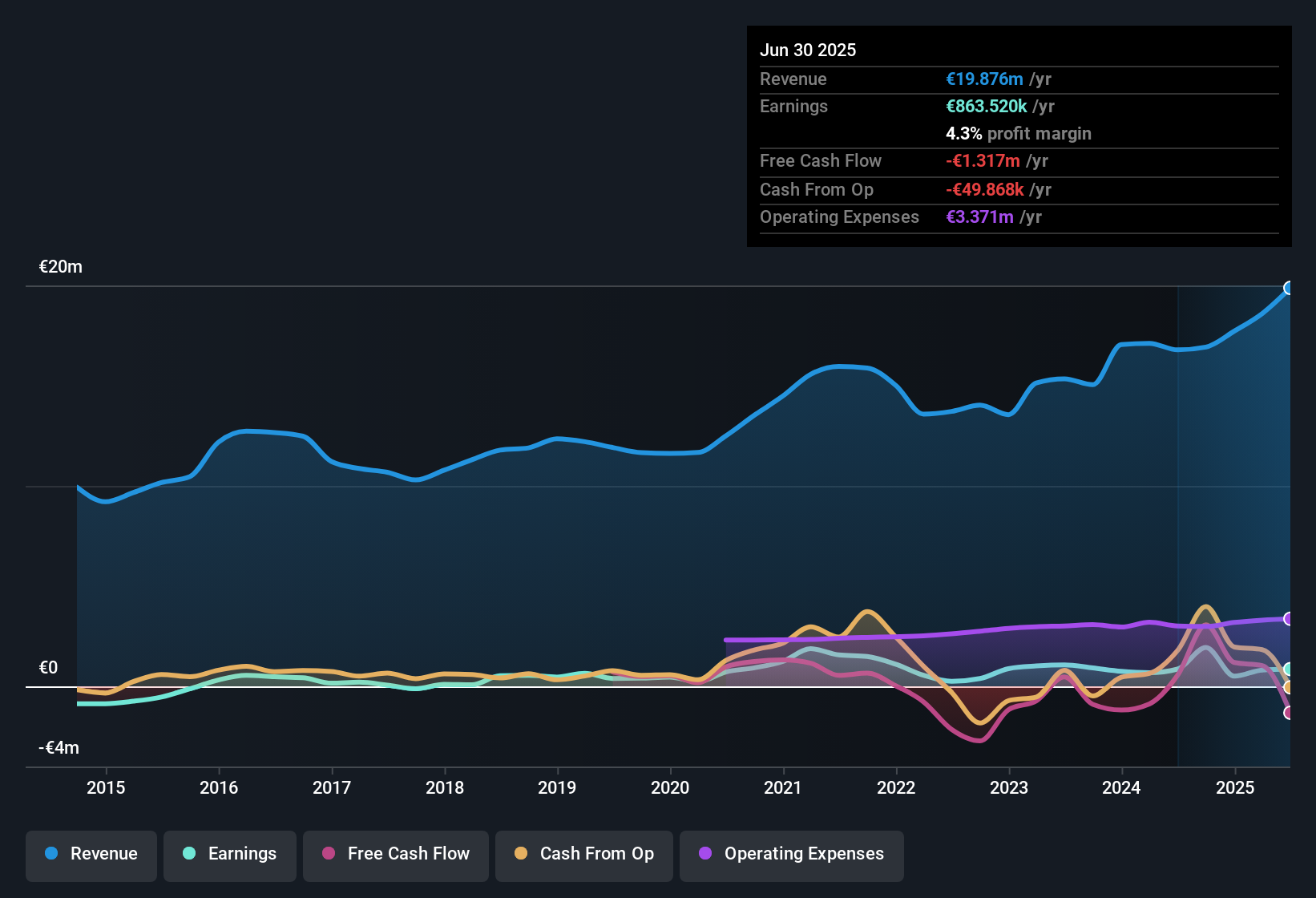Select the pink Free Cash Flow endpoint marker

1289,714
